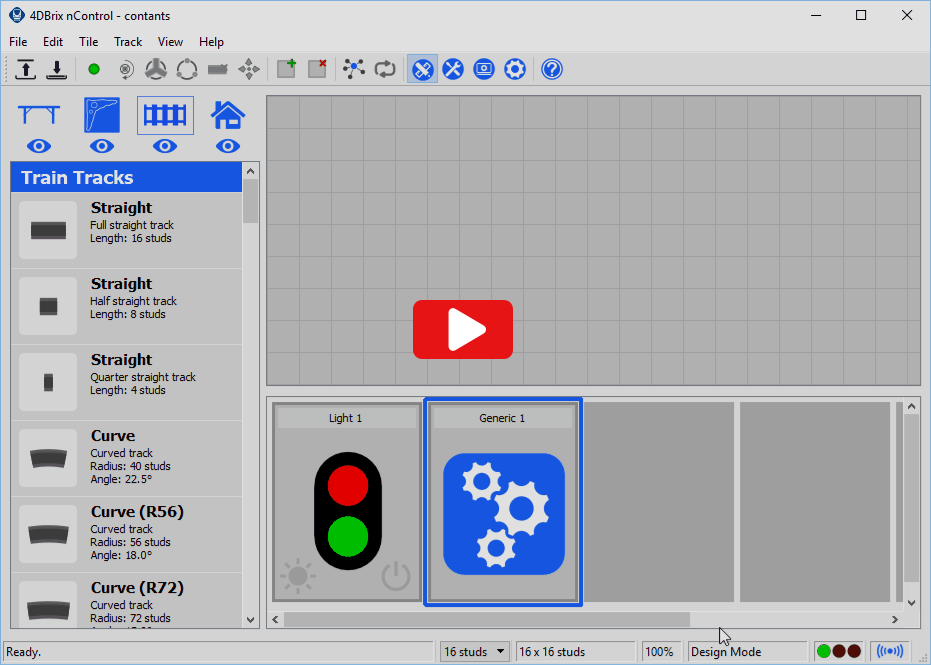Click the 100% zoom status field
Screen dimensions: 931x665
coord(660,651)
